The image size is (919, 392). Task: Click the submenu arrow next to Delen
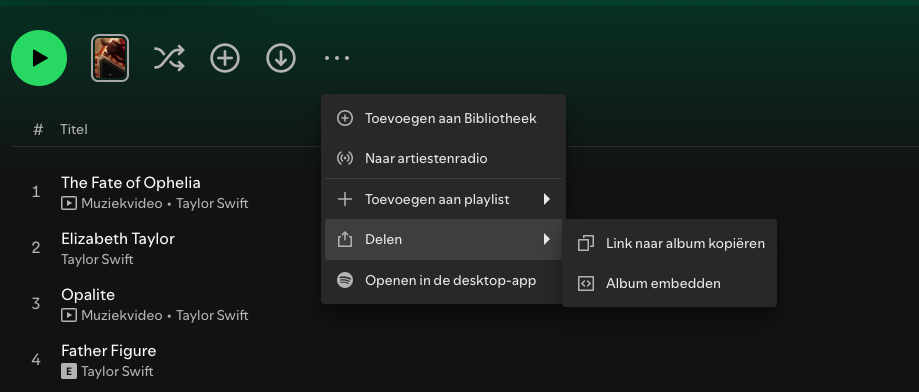pyautogui.click(x=546, y=239)
